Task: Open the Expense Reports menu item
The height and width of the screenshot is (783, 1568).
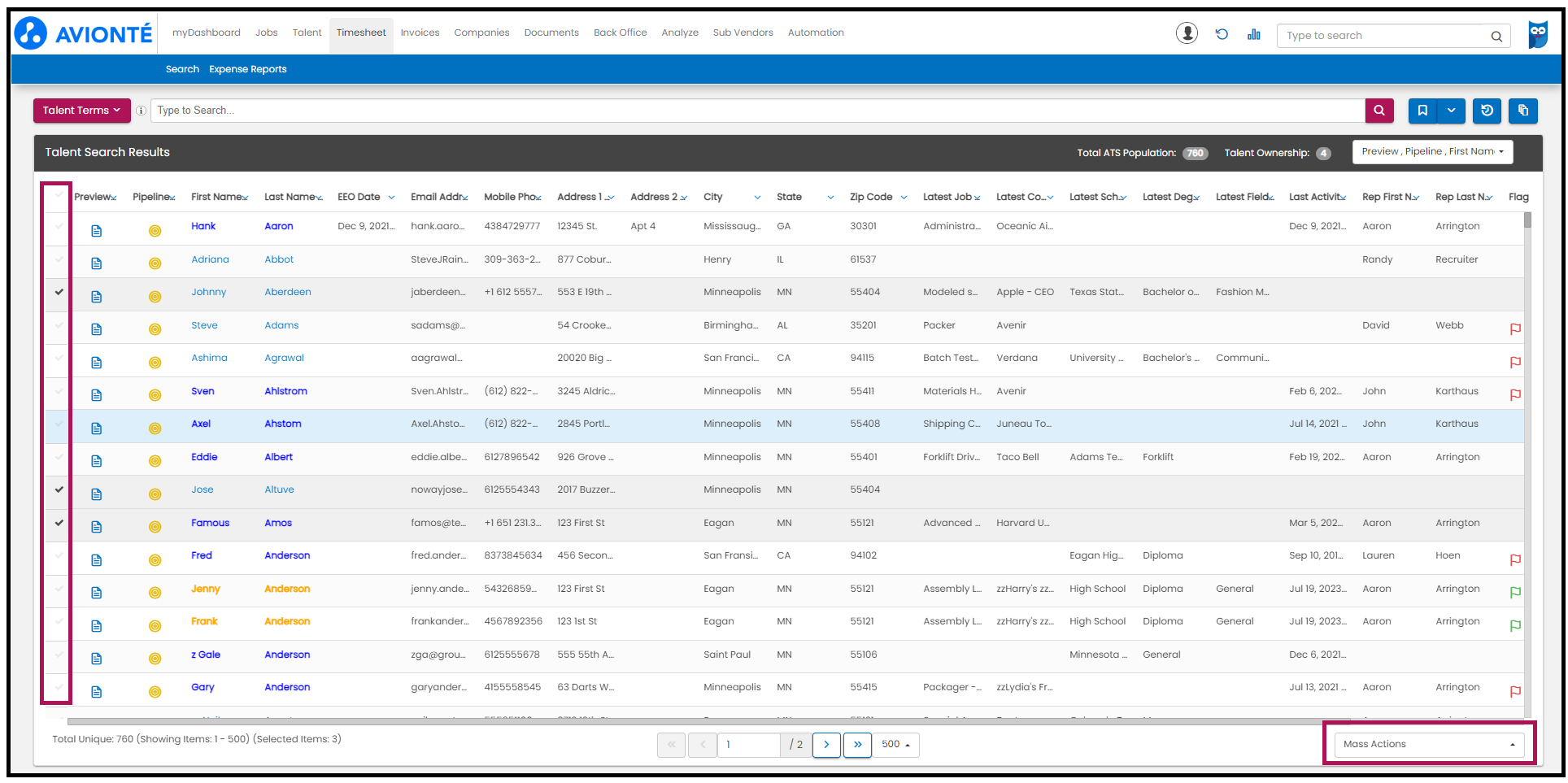Action: (x=248, y=69)
